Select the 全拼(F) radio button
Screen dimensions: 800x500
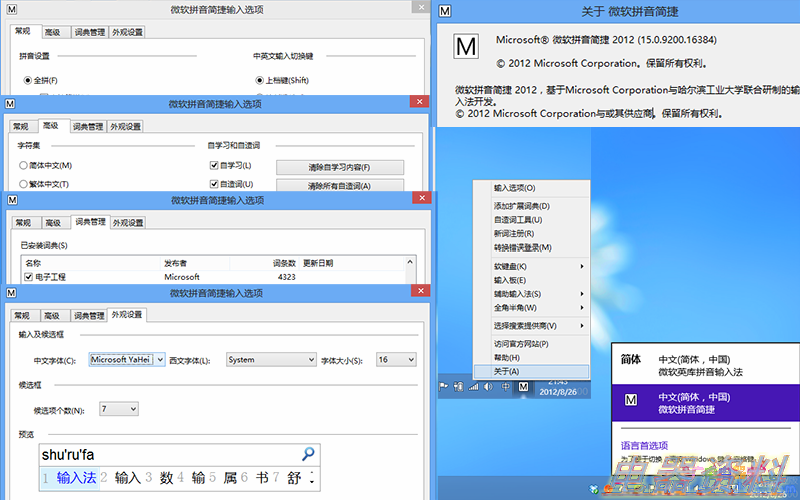click(x=24, y=79)
